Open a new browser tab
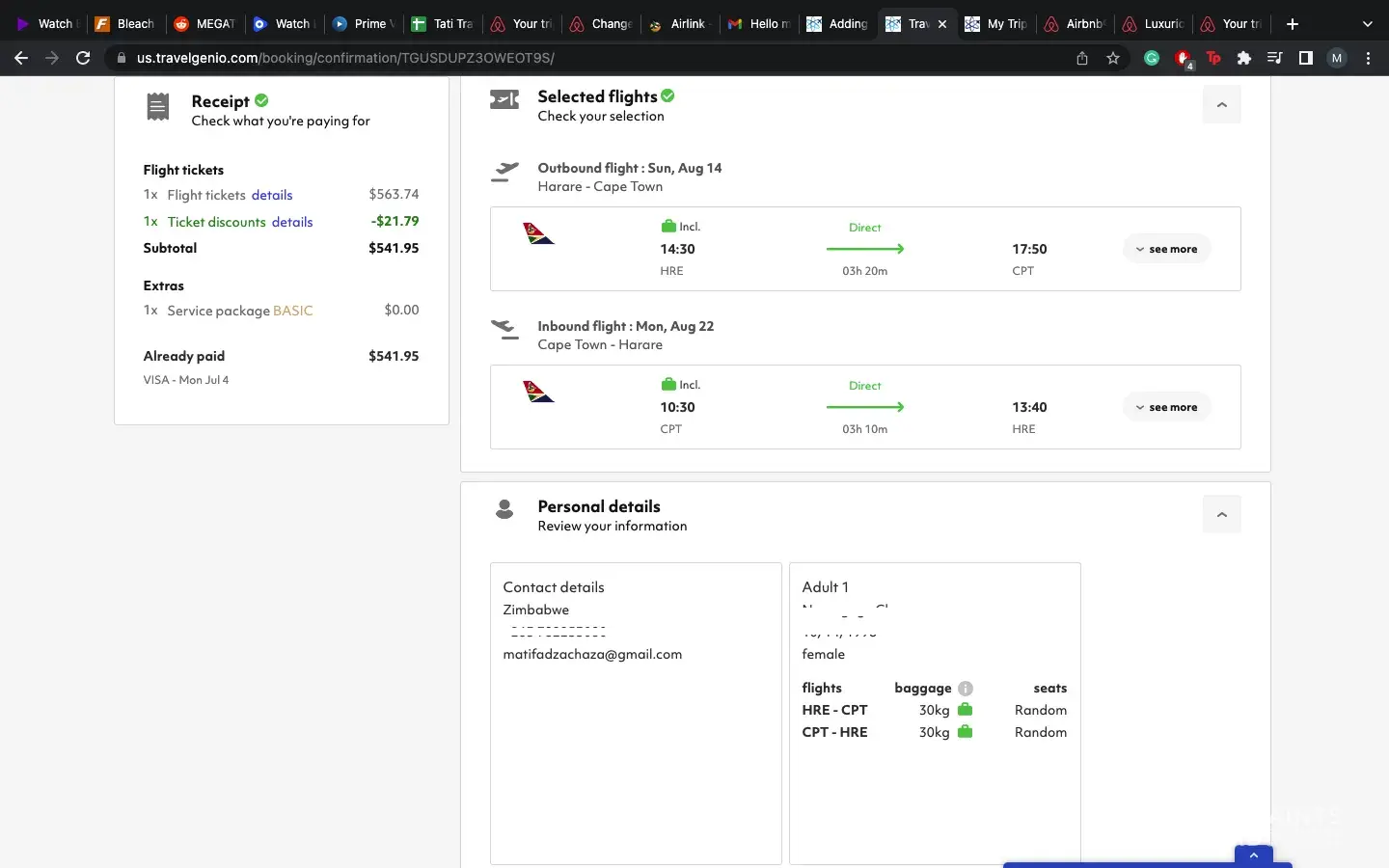This screenshot has width=1389, height=868. 1293,24
